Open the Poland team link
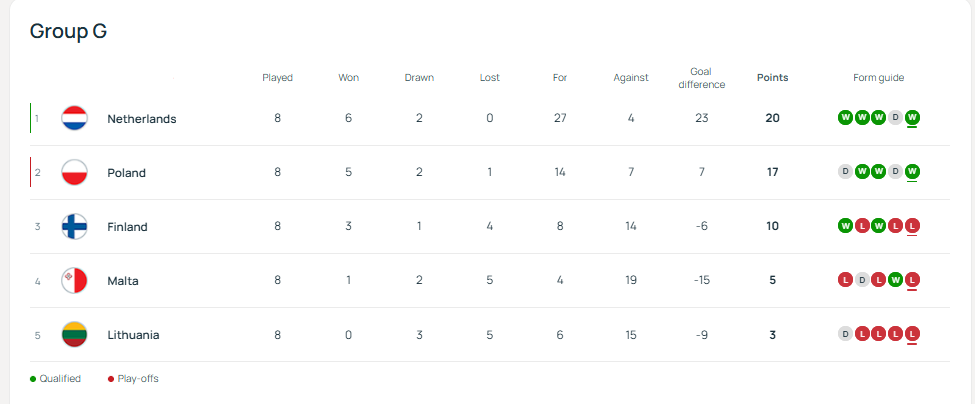The height and width of the screenshot is (404, 975). [x=127, y=173]
